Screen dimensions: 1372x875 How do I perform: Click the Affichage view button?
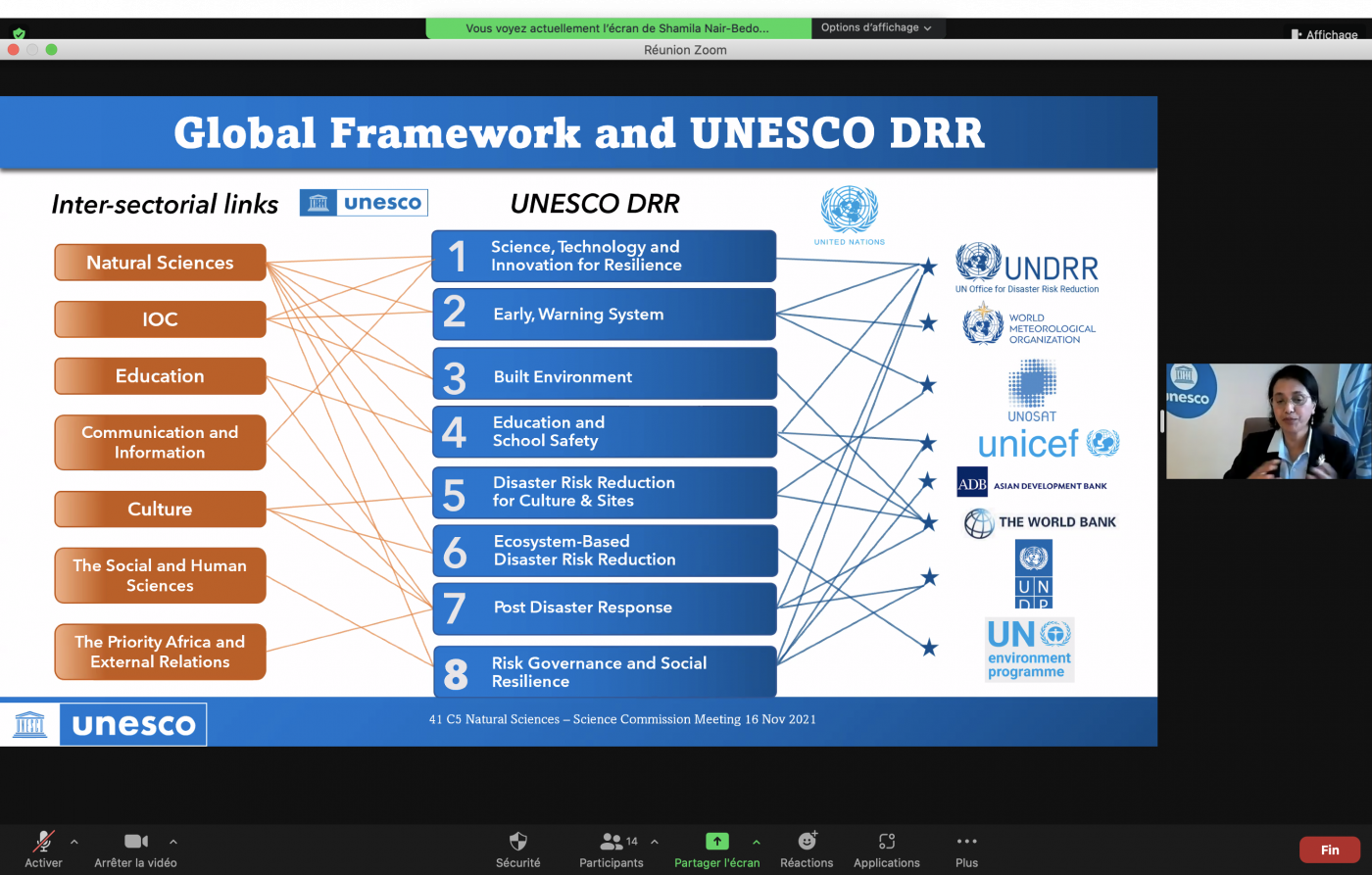coord(1325,34)
